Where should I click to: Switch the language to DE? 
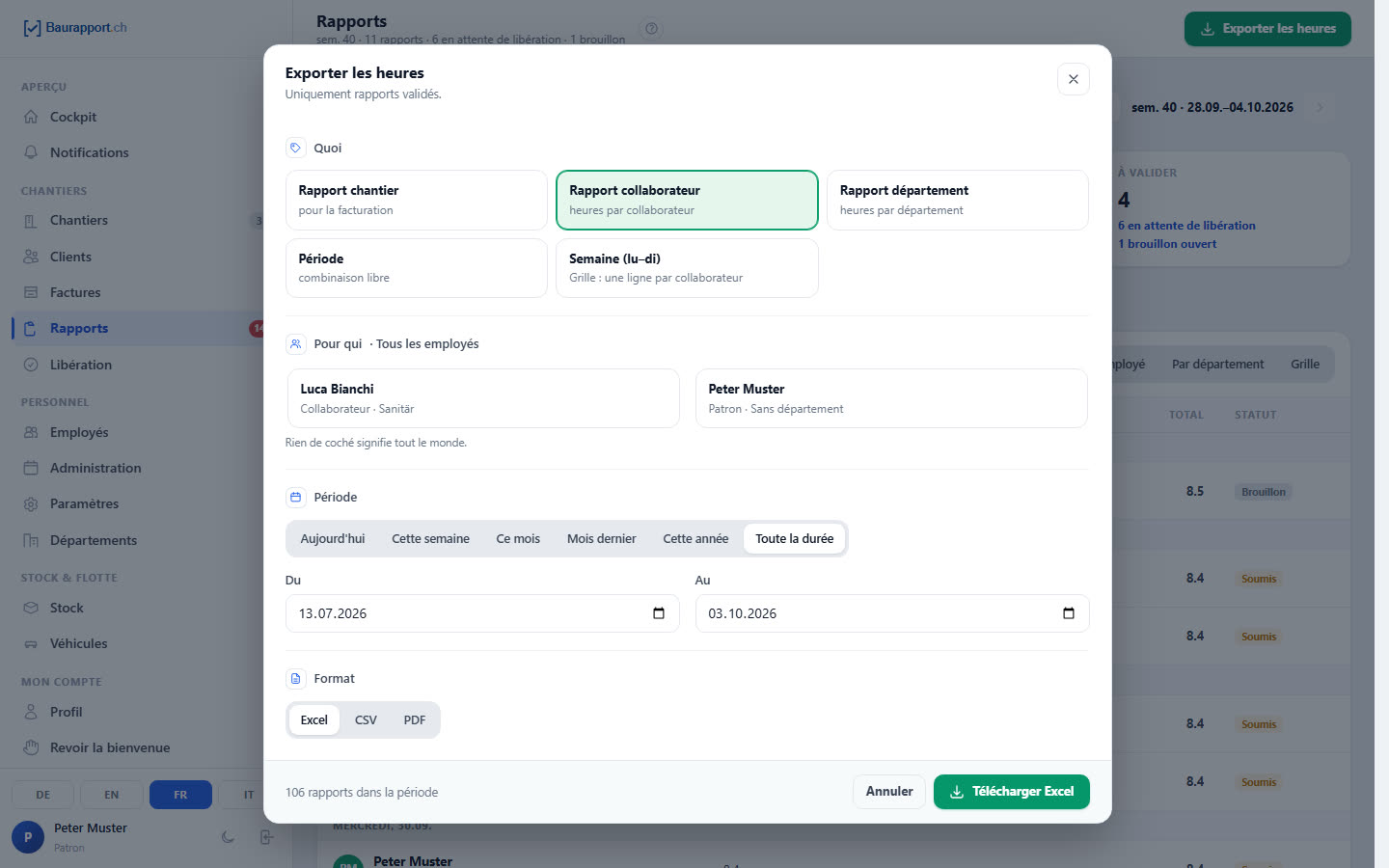point(43,795)
